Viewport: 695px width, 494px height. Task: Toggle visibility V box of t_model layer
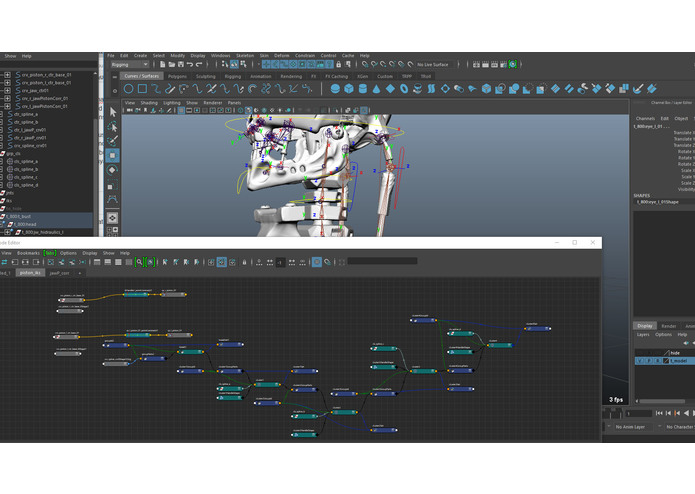(640, 361)
